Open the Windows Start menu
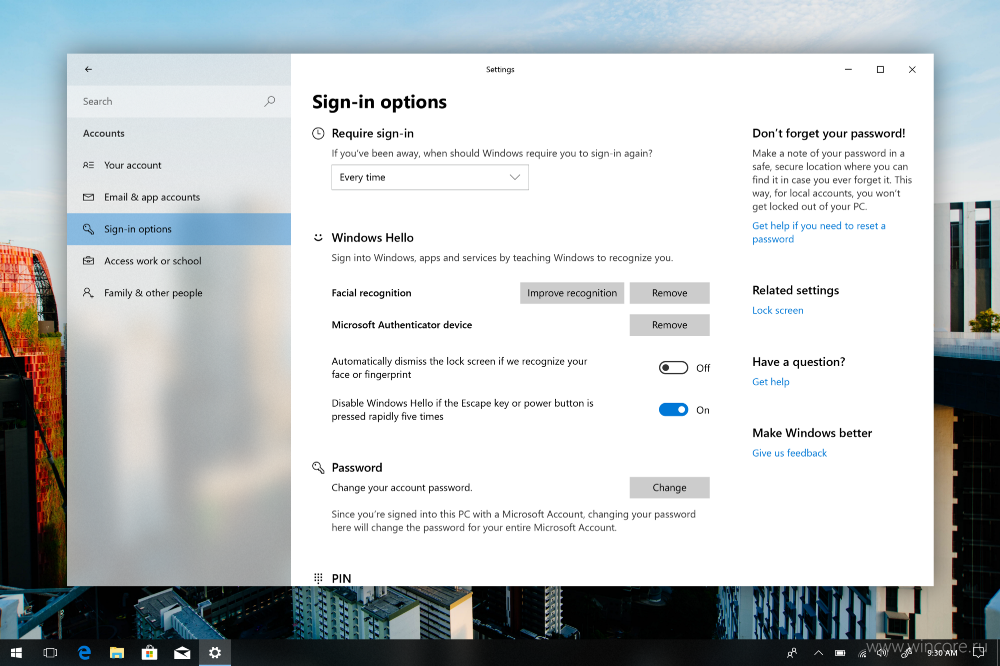The height and width of the screenshot is (666, 1000). point(17,653)
